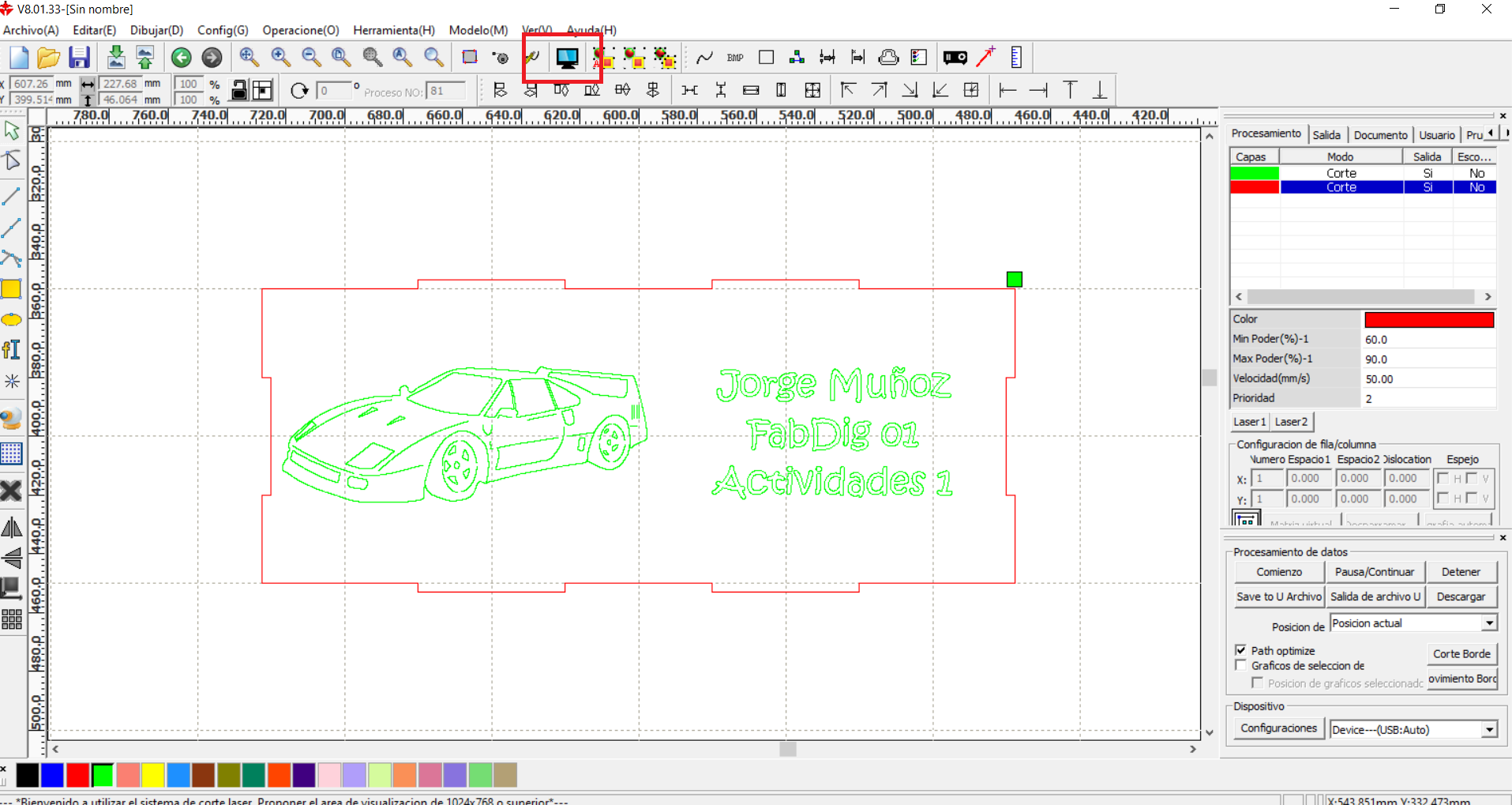Click the monitor preview simulation icon
This screenshot has width=1512, height=805.
[x=567, y=58]
